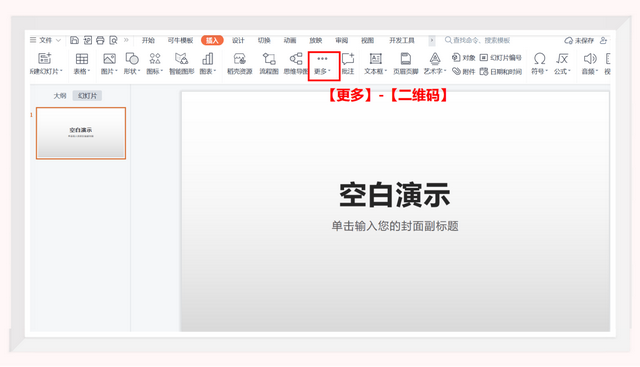Click the 智能图形 smart graphic icon
Screen dimensions: 640x367
pyautogui.click(x=181, y=64)
